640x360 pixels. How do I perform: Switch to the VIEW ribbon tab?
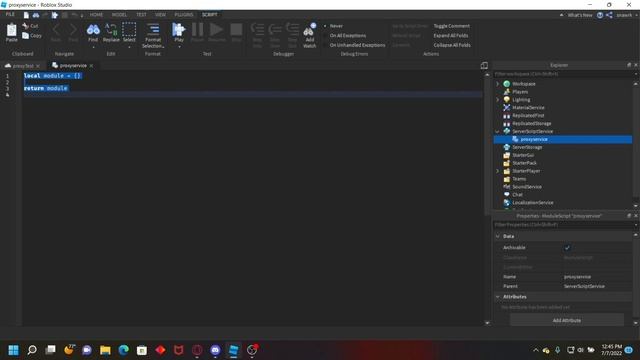tap(160, 15)
